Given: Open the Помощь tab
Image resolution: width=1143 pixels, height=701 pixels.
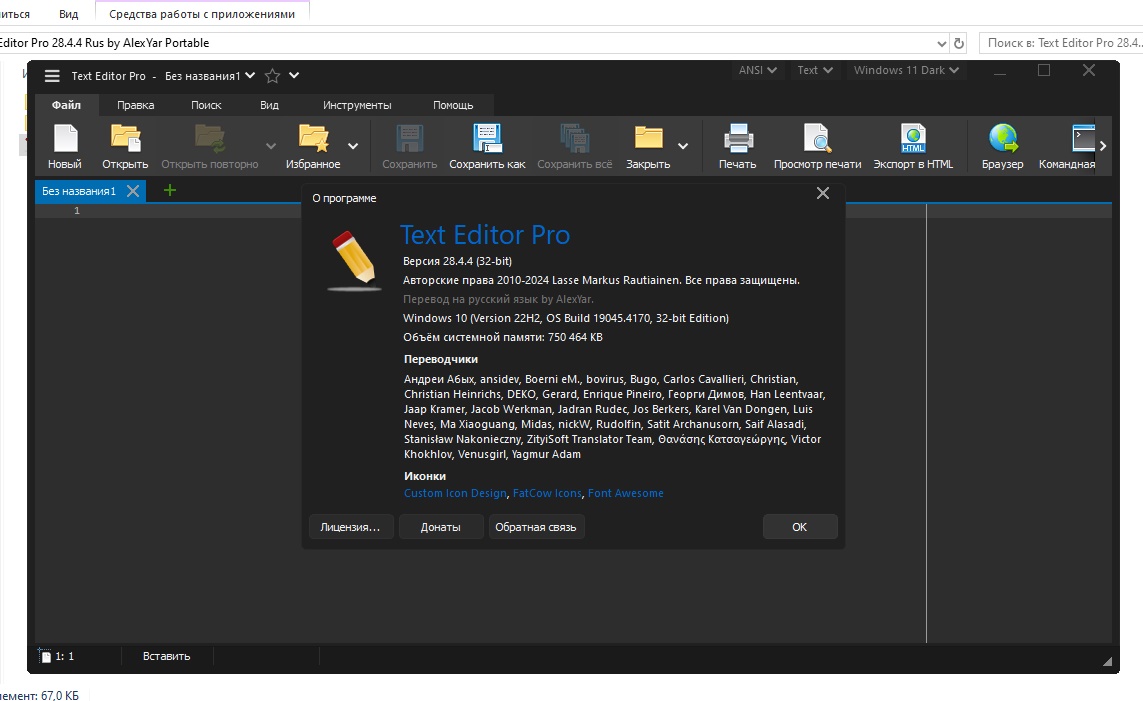Looking at the screenshot, I should coord(453,105).
